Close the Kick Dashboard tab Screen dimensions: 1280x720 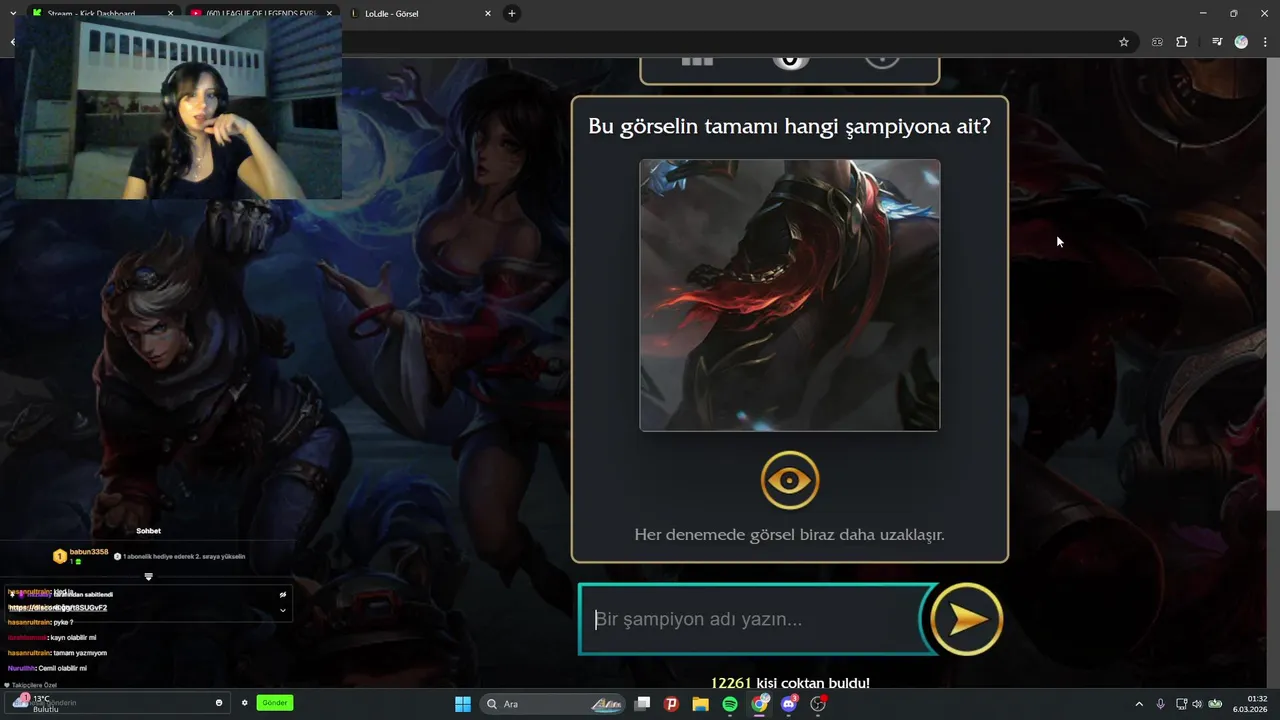click(x=170, y=14)
